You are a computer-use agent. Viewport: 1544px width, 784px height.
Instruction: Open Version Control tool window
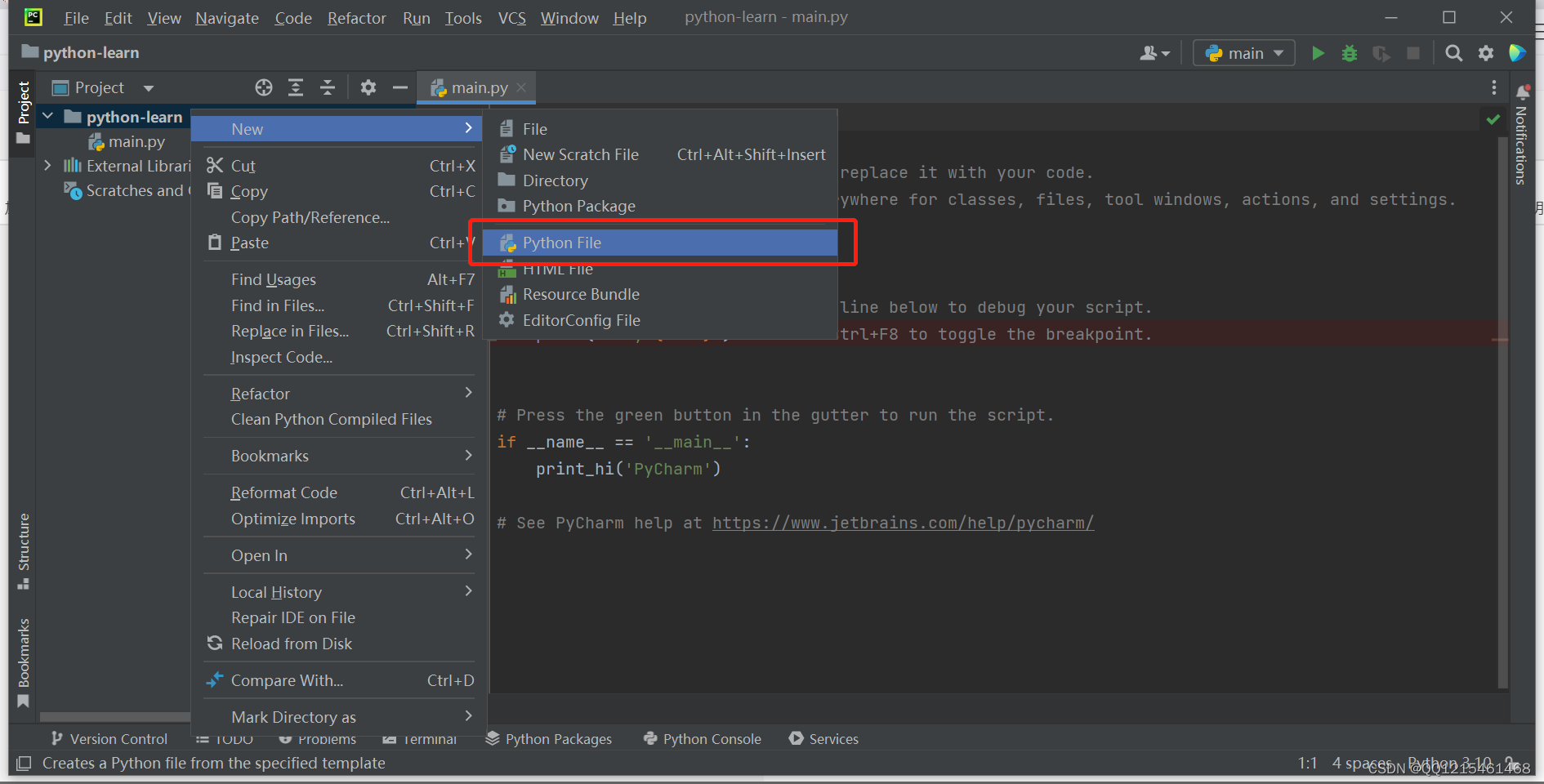(109, 738)
